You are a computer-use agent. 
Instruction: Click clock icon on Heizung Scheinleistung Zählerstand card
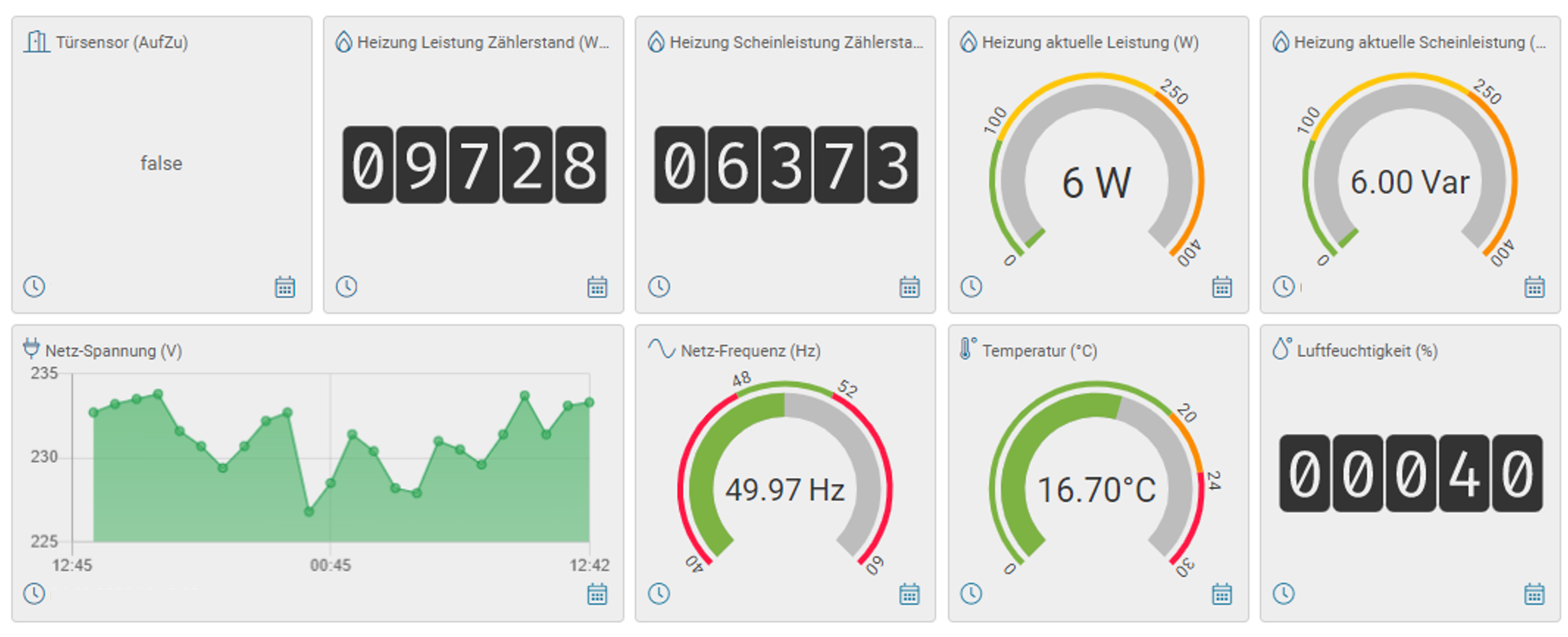tap(659, 286)
